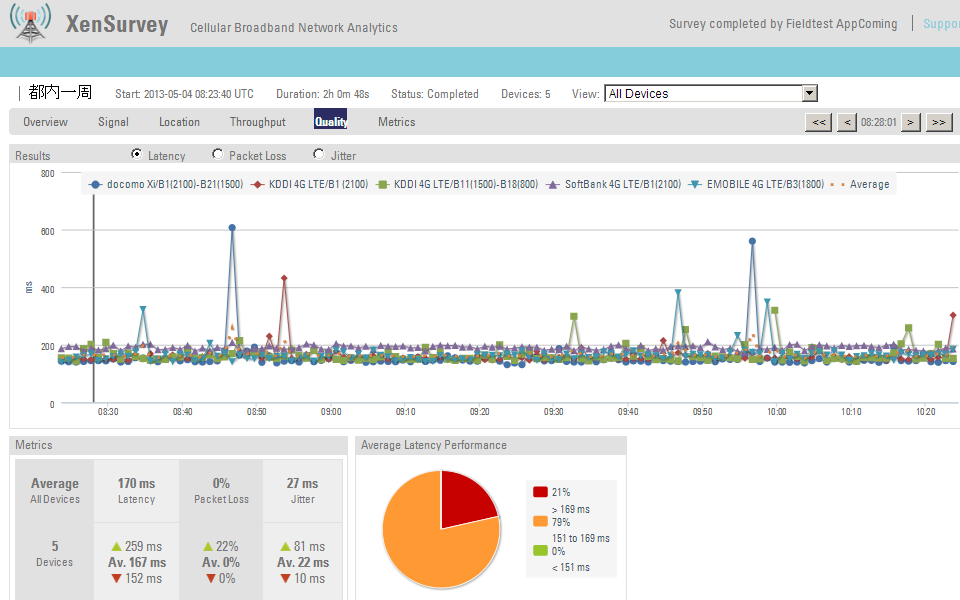Image resolution: width=960 pixels, height=600 pixels.
Task: Open the Metrics tab
Action: 397,122
